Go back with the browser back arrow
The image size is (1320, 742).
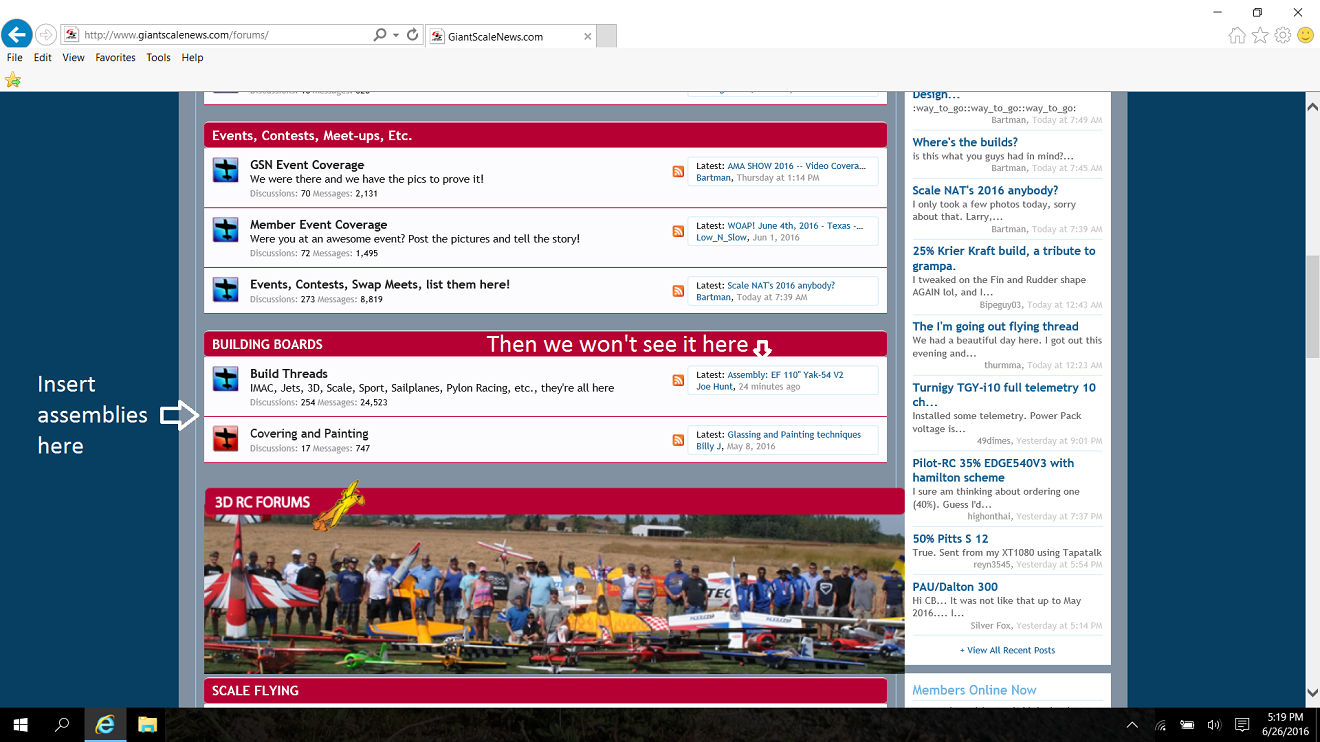[x=16, y=35]
